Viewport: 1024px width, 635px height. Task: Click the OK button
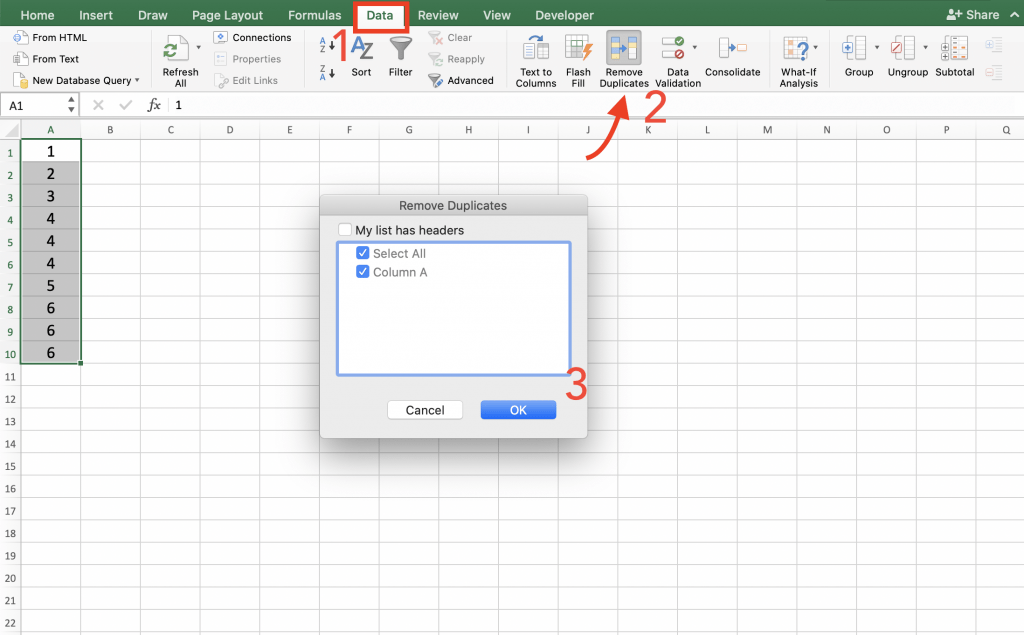(x=518, y=409)
